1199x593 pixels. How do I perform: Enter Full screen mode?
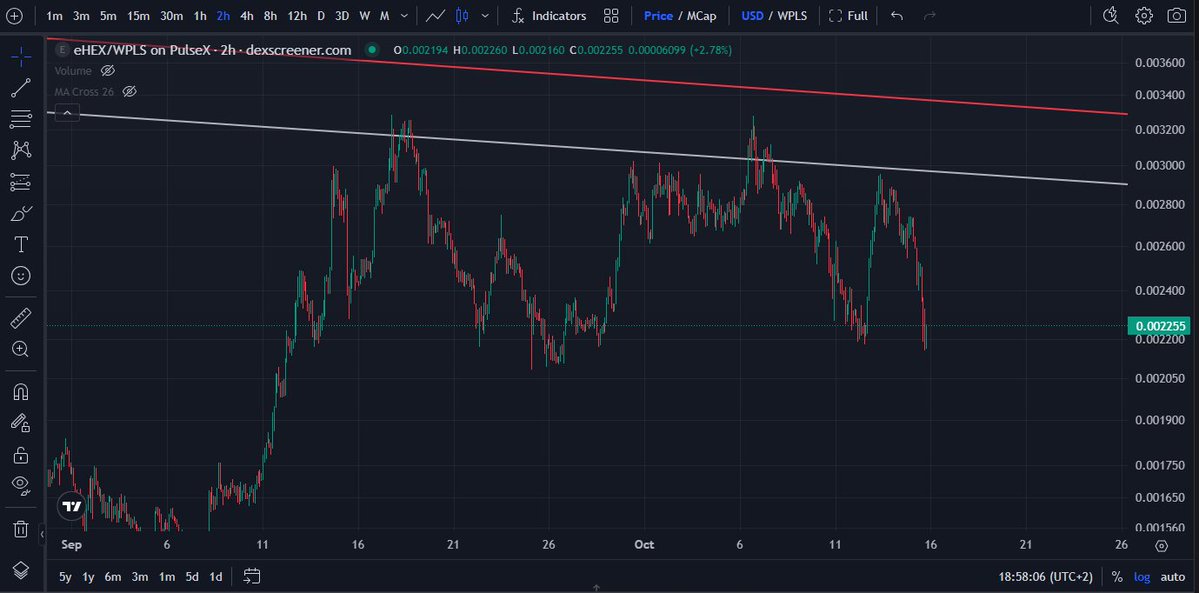848,15
